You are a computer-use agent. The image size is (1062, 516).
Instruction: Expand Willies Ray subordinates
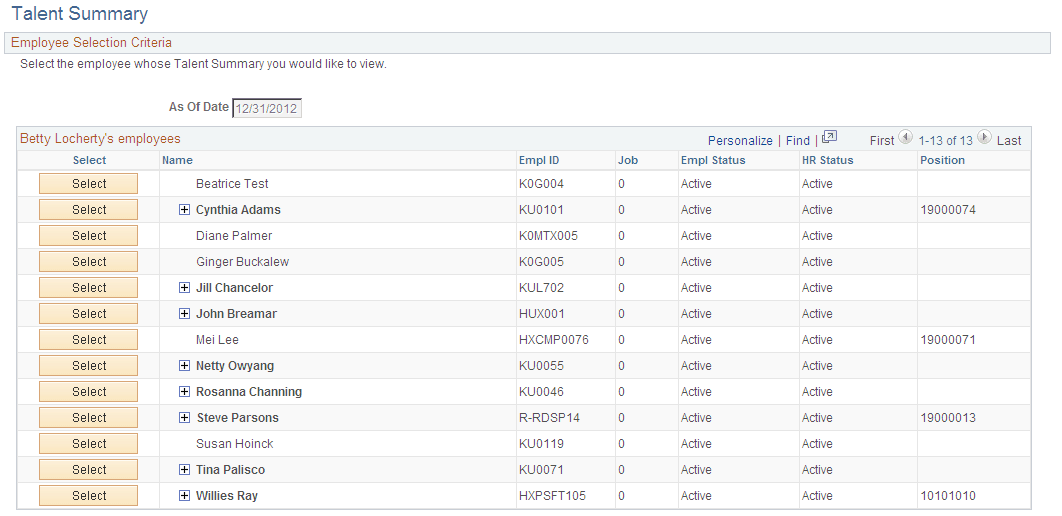click(184, 496)
